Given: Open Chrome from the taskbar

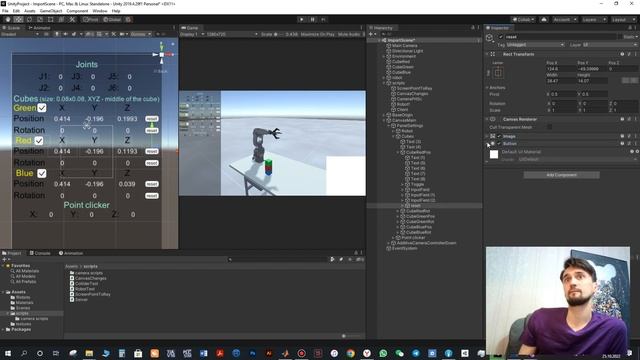Looking at the screenshot, I should 351,353.
